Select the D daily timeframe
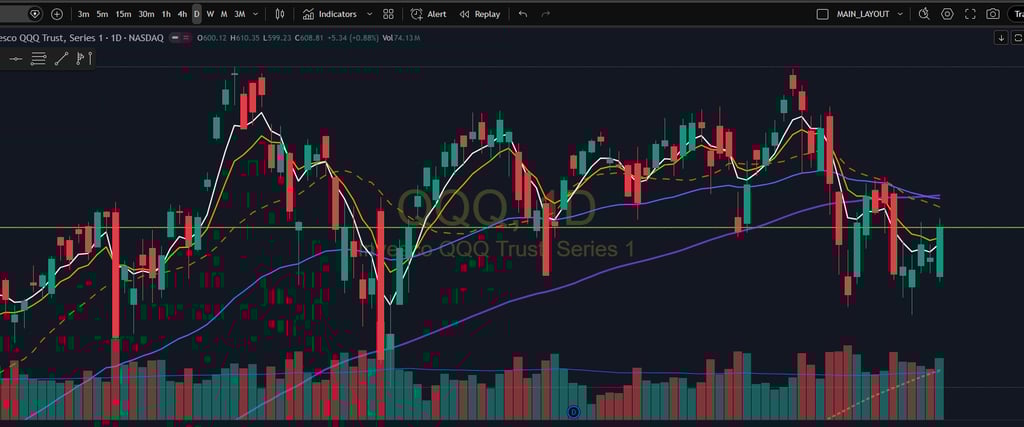The width and height of the screenshot is (1024, 427). tap(197, 14)
